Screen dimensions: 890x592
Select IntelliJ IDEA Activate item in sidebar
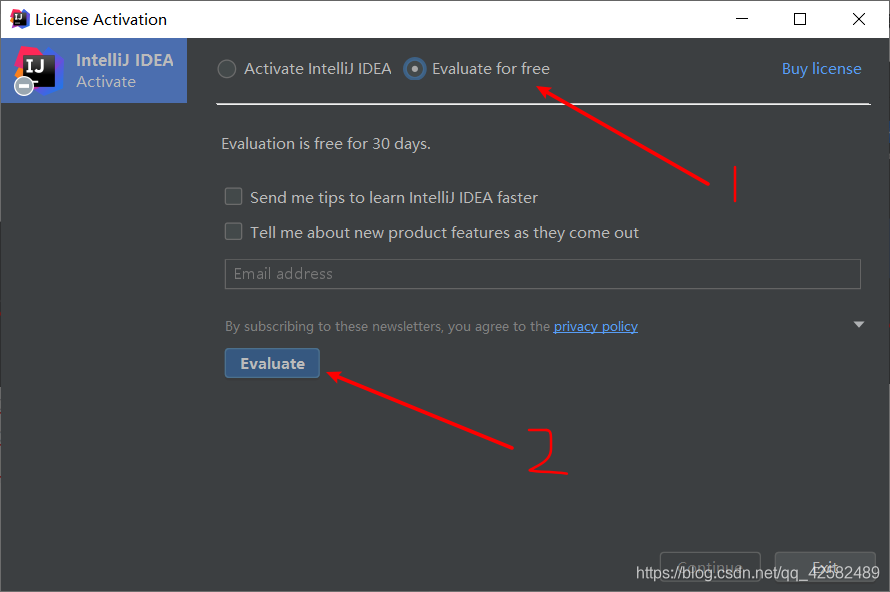tap(94, 70)
